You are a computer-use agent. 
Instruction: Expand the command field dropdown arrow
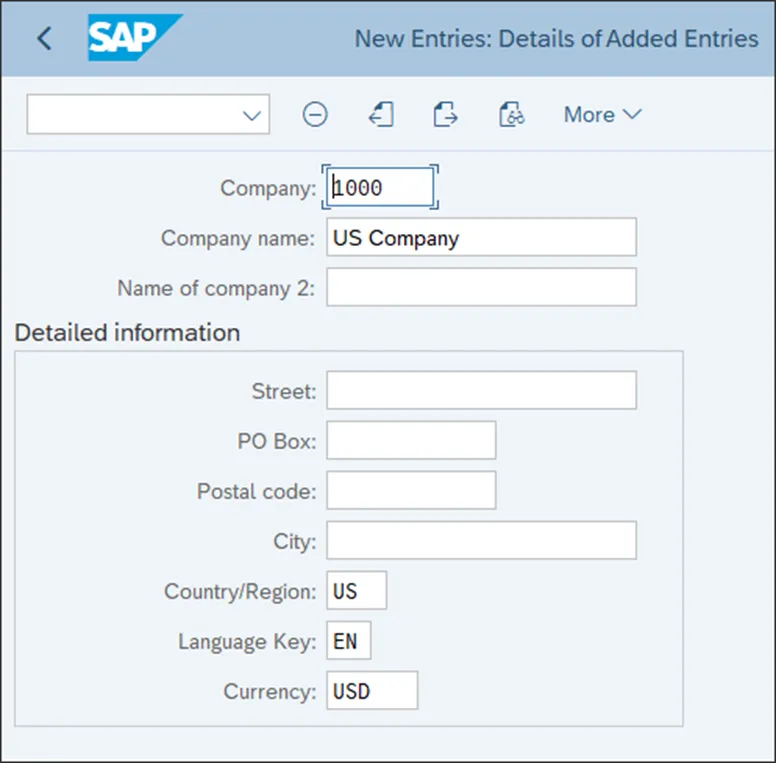(252, 115)
